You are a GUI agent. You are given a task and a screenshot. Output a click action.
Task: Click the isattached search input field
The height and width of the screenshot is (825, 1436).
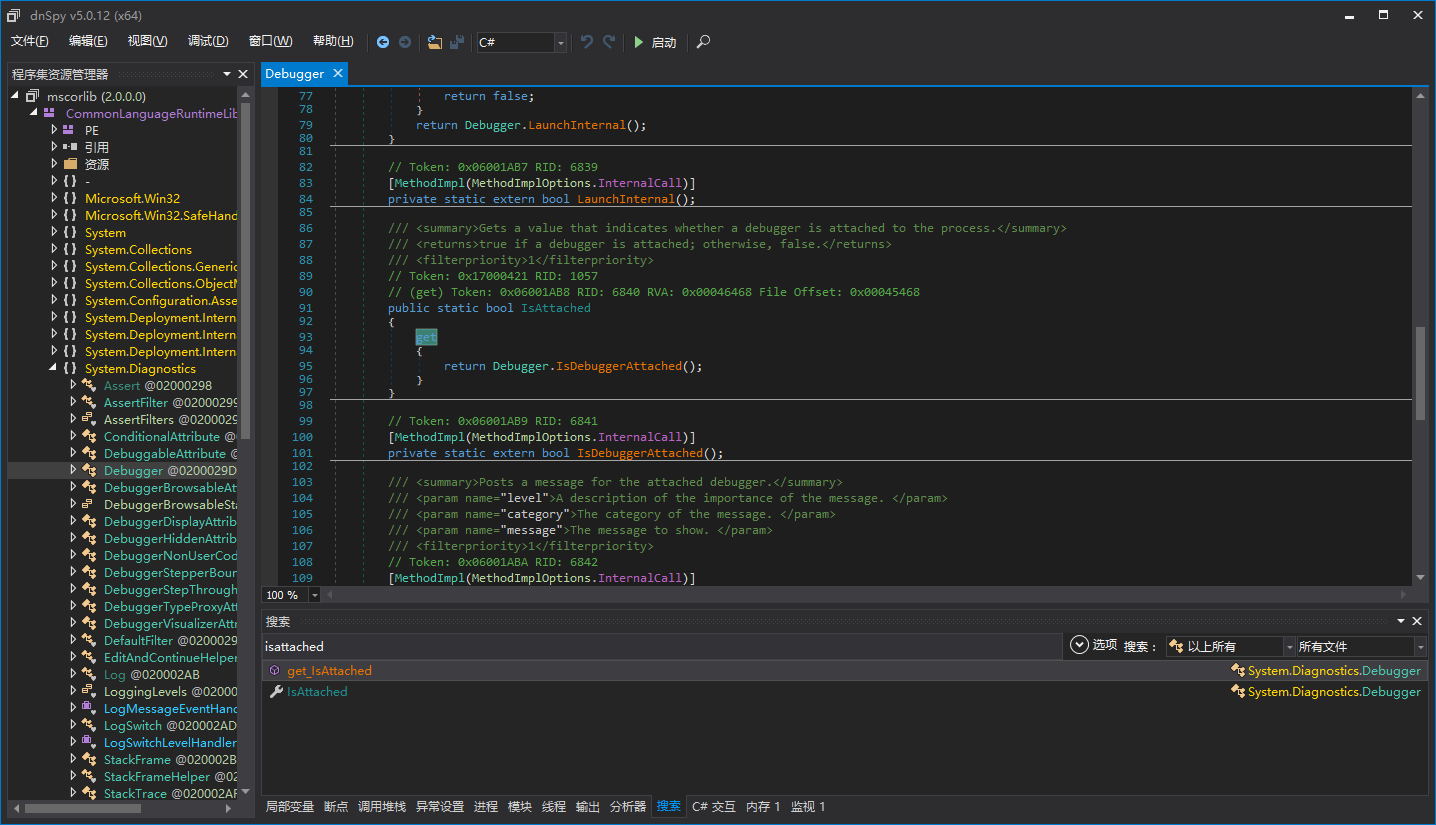660,647
